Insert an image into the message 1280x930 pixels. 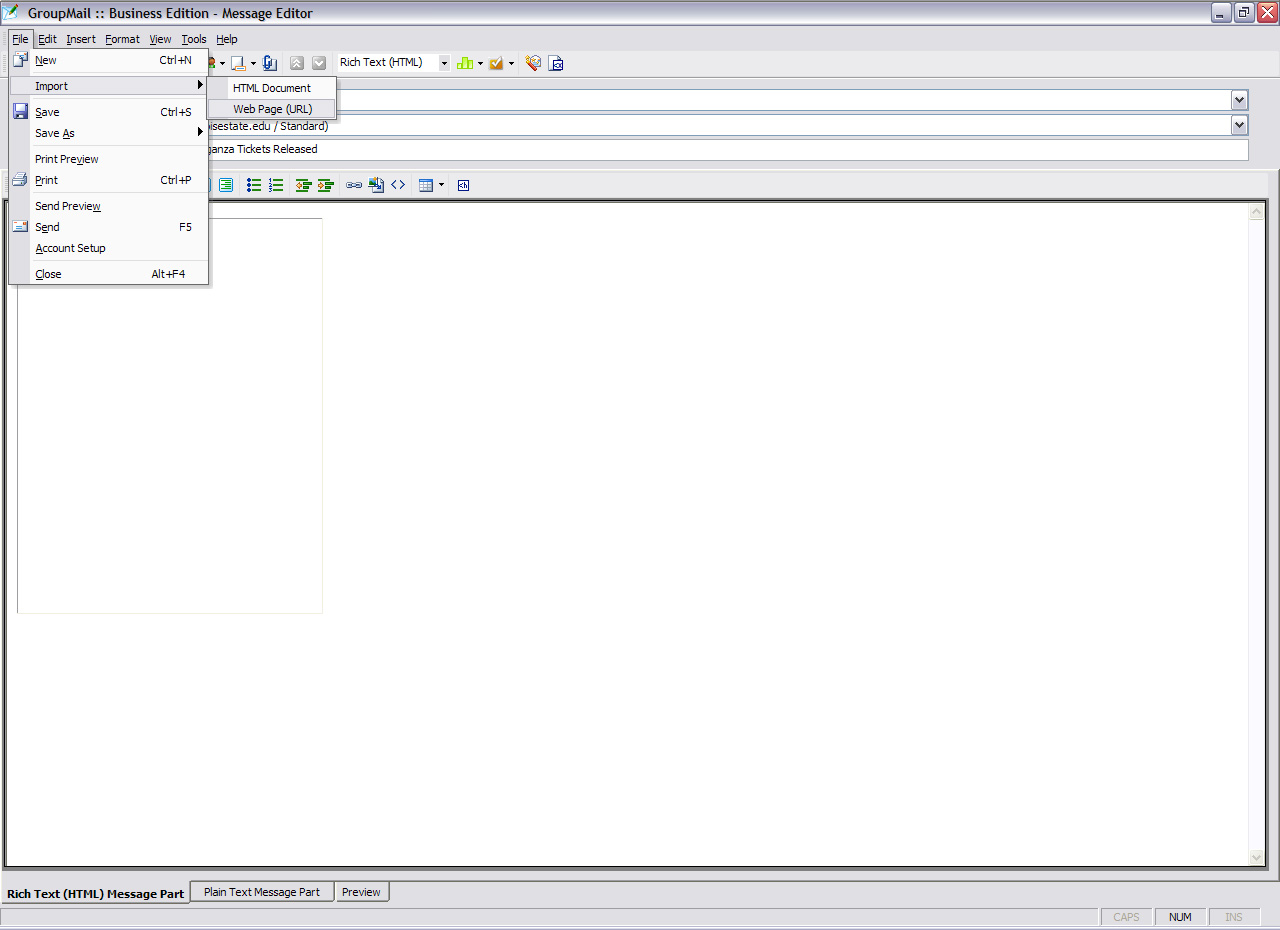(376, 185)
